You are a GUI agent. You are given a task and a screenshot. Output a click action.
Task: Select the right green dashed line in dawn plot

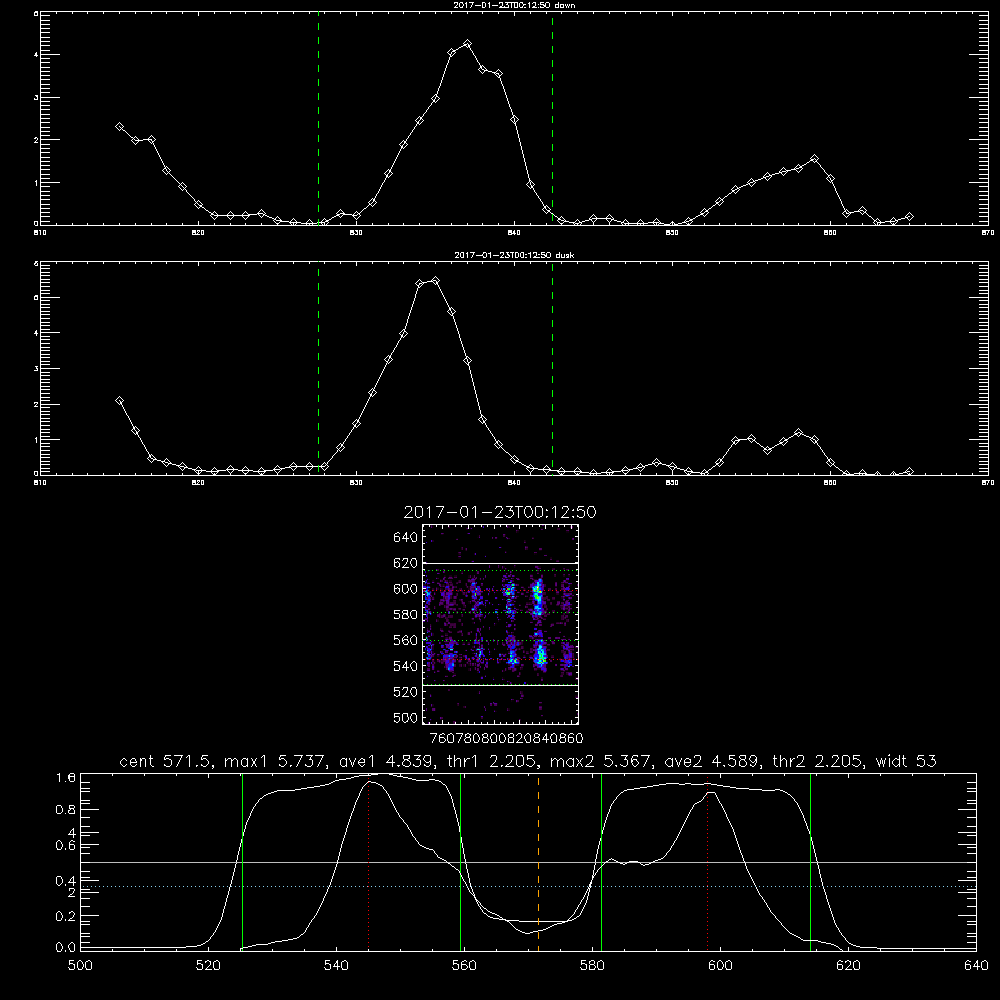[x=552, y=118]
